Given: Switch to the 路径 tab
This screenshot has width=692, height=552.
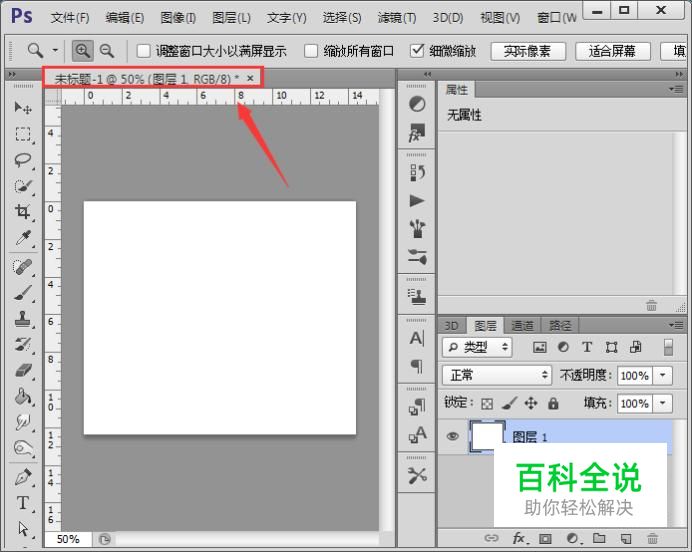Looking at the screenshot, I should coord(560,326).
